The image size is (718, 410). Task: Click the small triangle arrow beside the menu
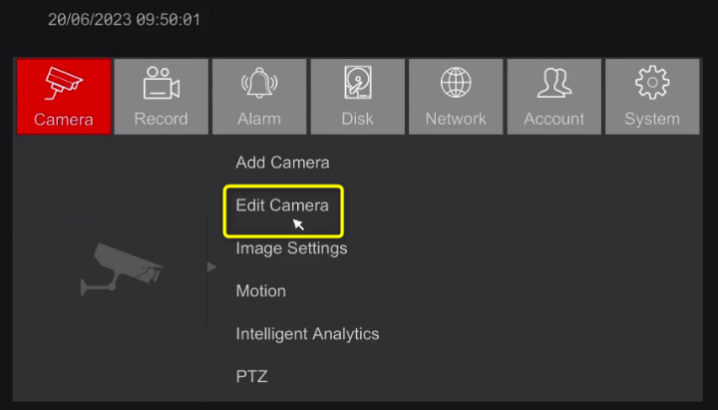(x=211, y=267)
